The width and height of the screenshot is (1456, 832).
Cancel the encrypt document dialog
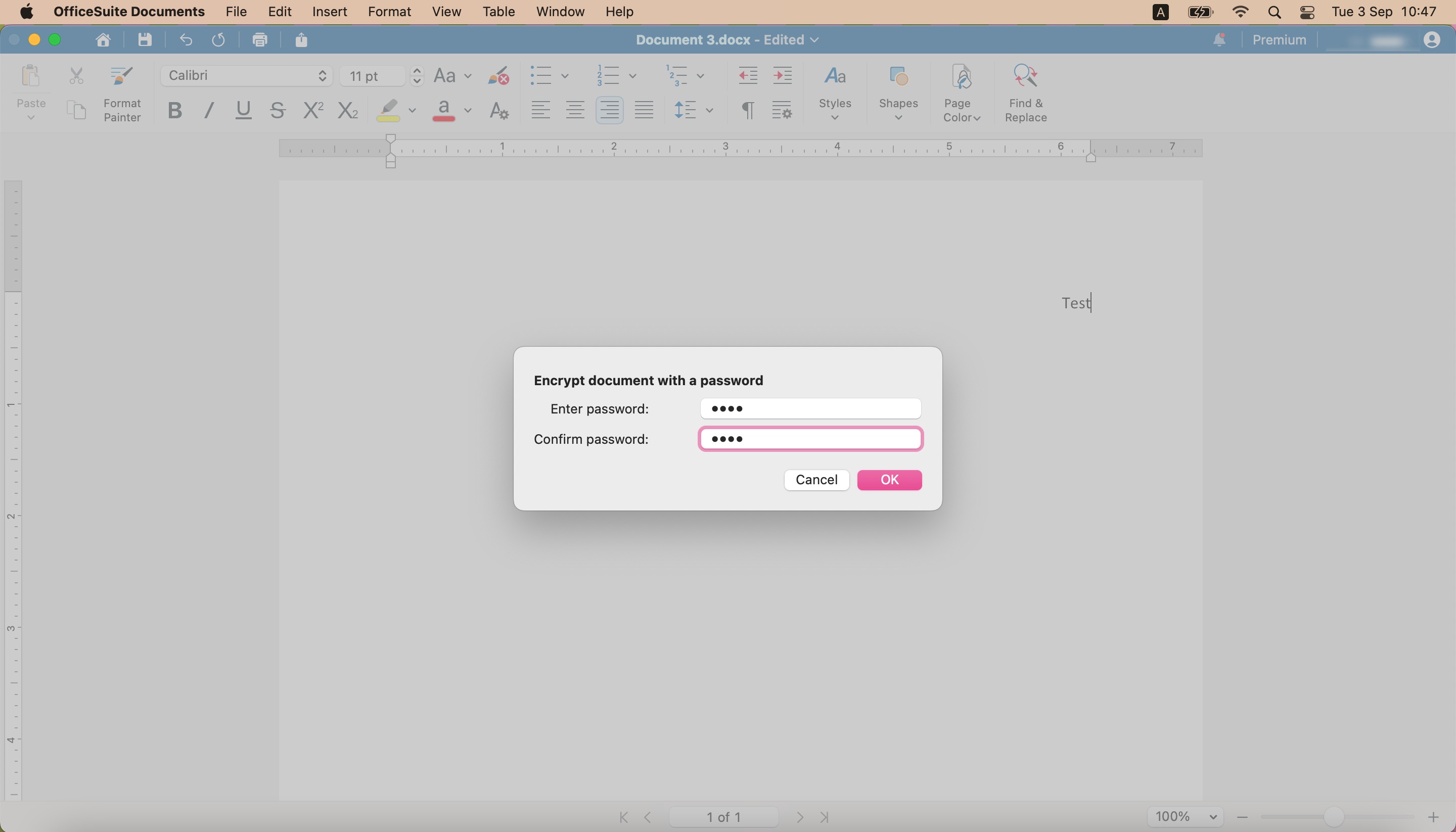tap(816, 480)
